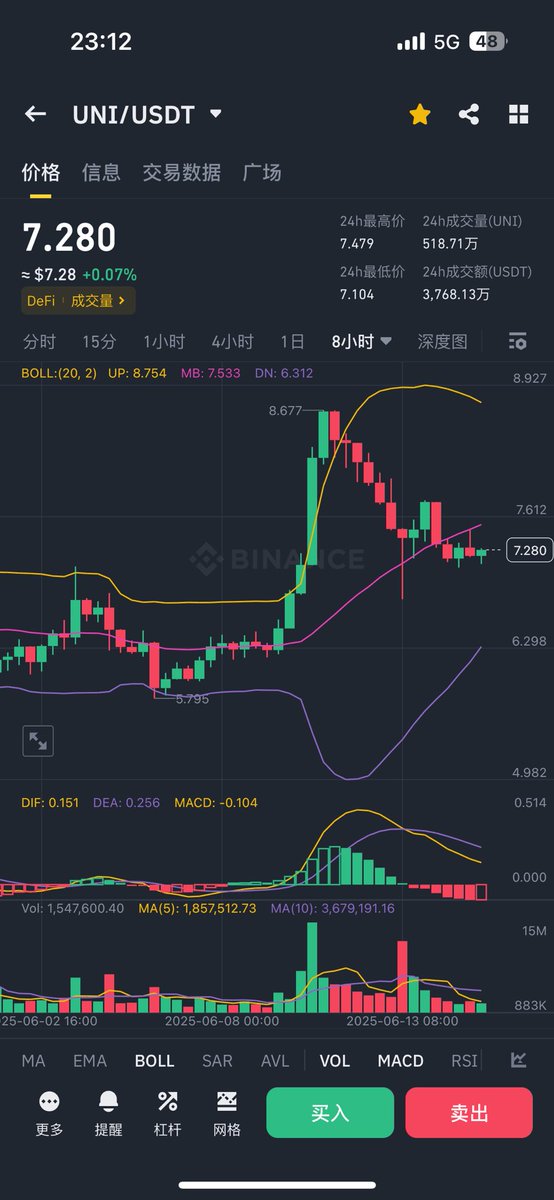Tap the DeFi tag
Screen dimensions: 554x1200
41,300
